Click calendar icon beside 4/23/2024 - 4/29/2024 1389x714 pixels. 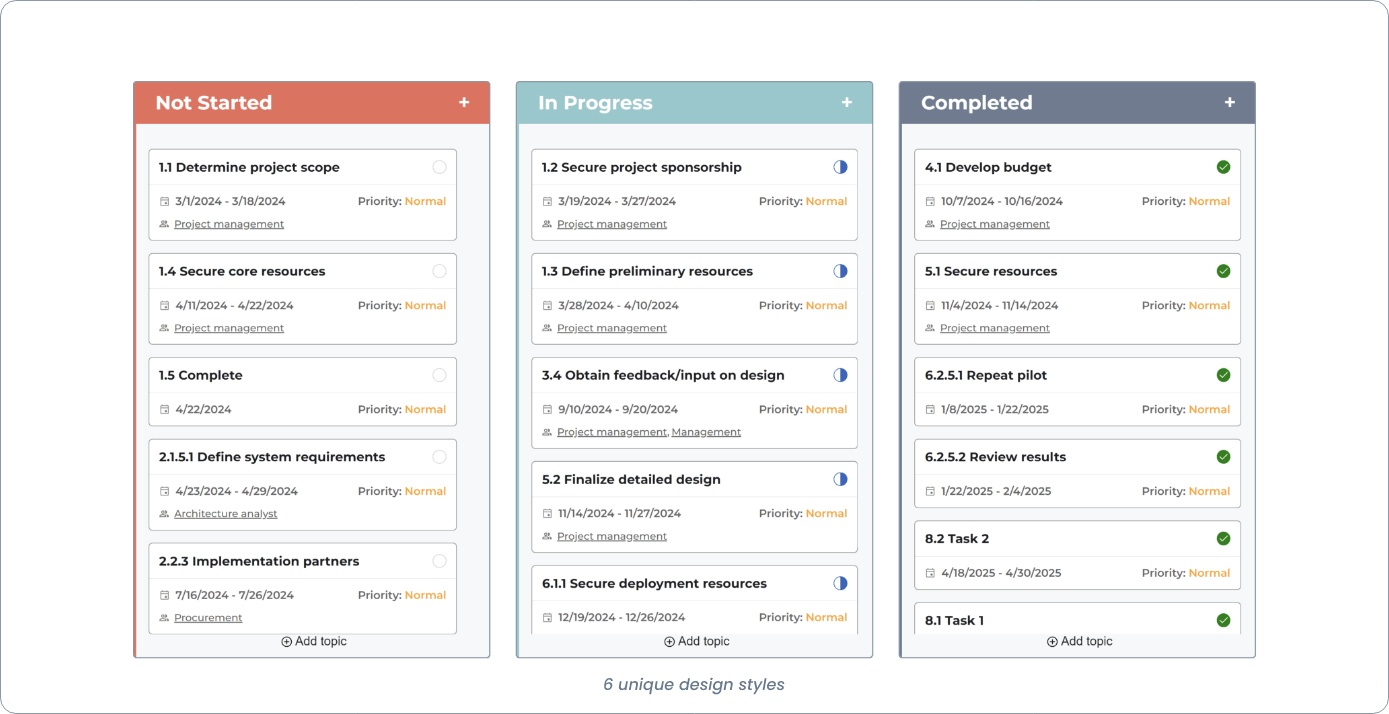coord(164,491)
